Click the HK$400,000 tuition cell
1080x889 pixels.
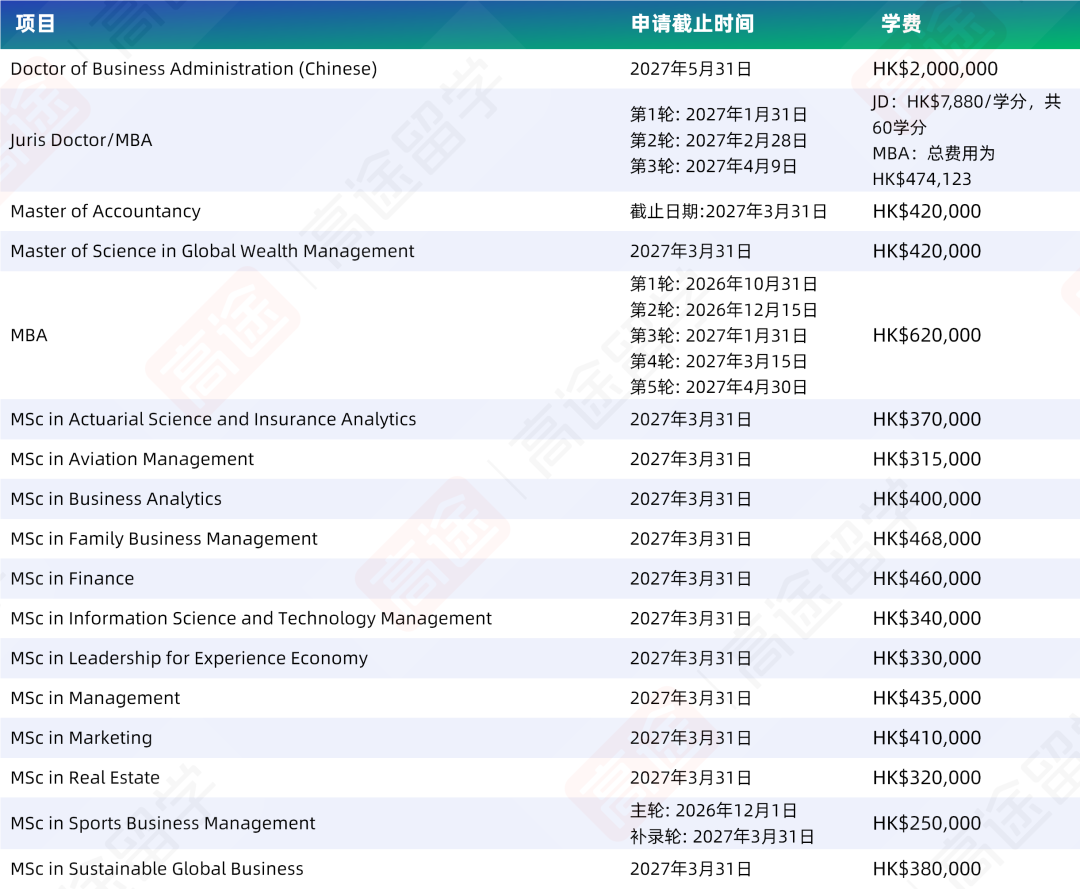click(x=926, y=499)
